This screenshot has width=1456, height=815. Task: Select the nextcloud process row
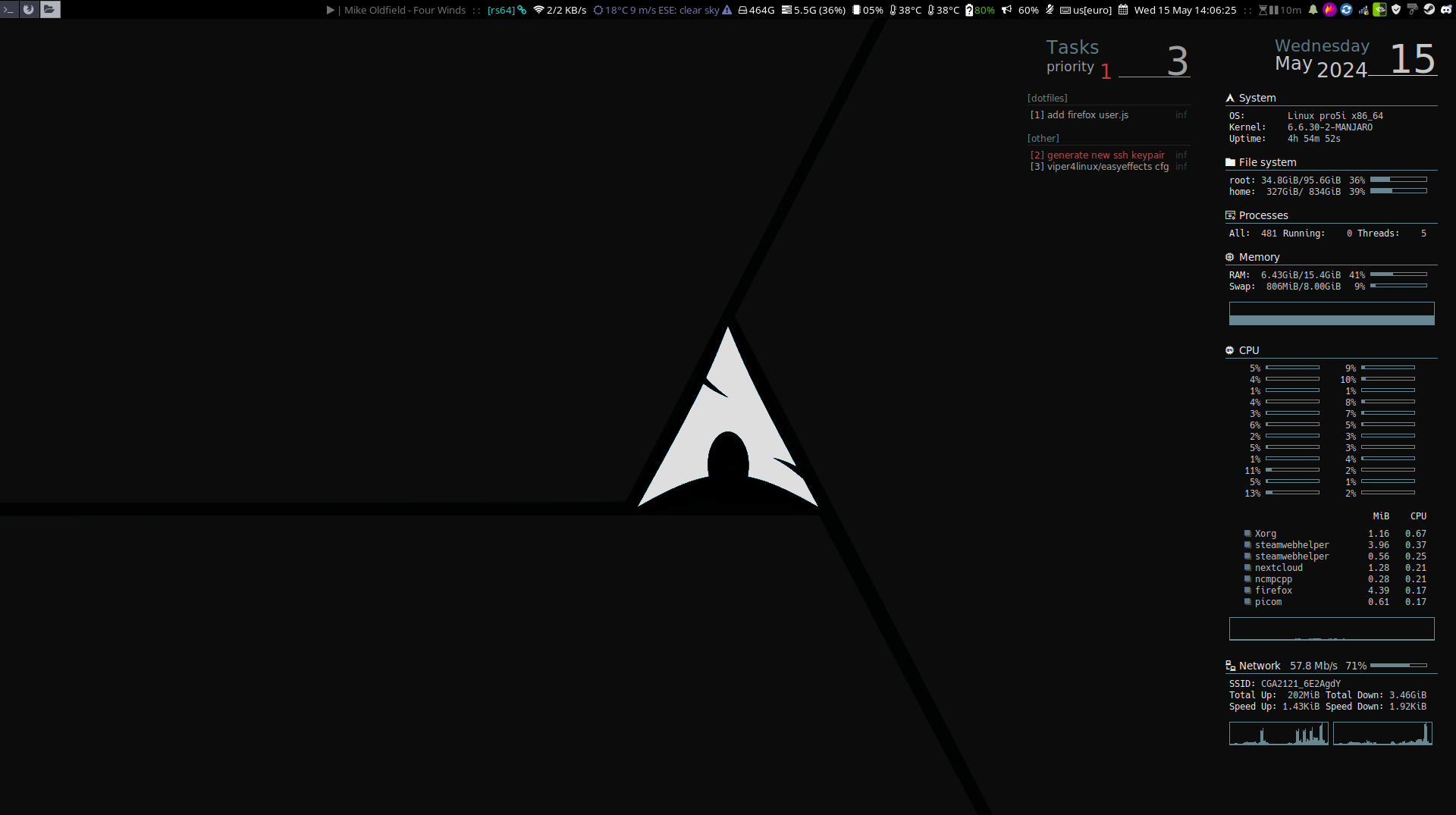pyautogui.click(x=1335, y=568)
